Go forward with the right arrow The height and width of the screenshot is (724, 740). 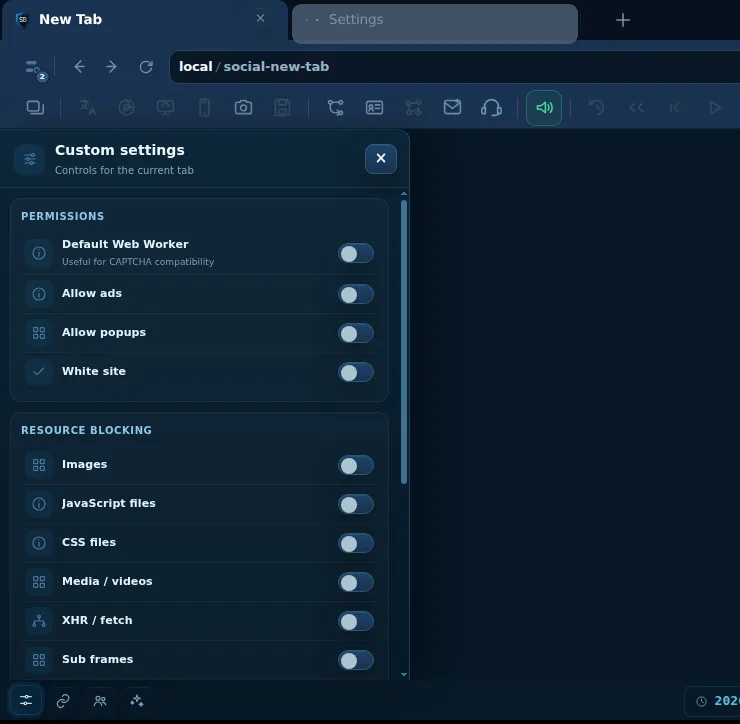click(x=111, y=67)
